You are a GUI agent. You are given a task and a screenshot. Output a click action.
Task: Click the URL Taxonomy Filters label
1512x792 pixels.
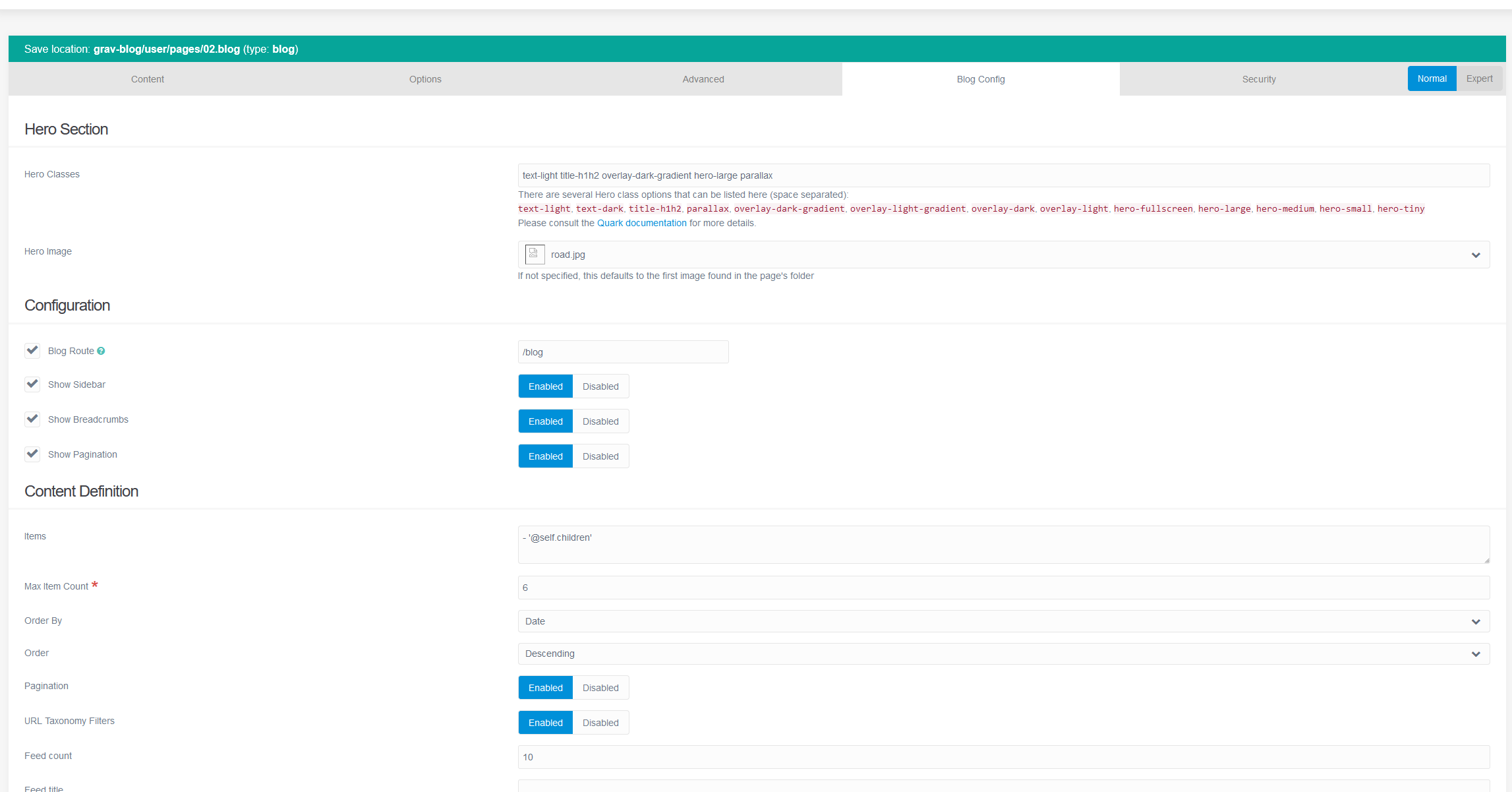69,721
